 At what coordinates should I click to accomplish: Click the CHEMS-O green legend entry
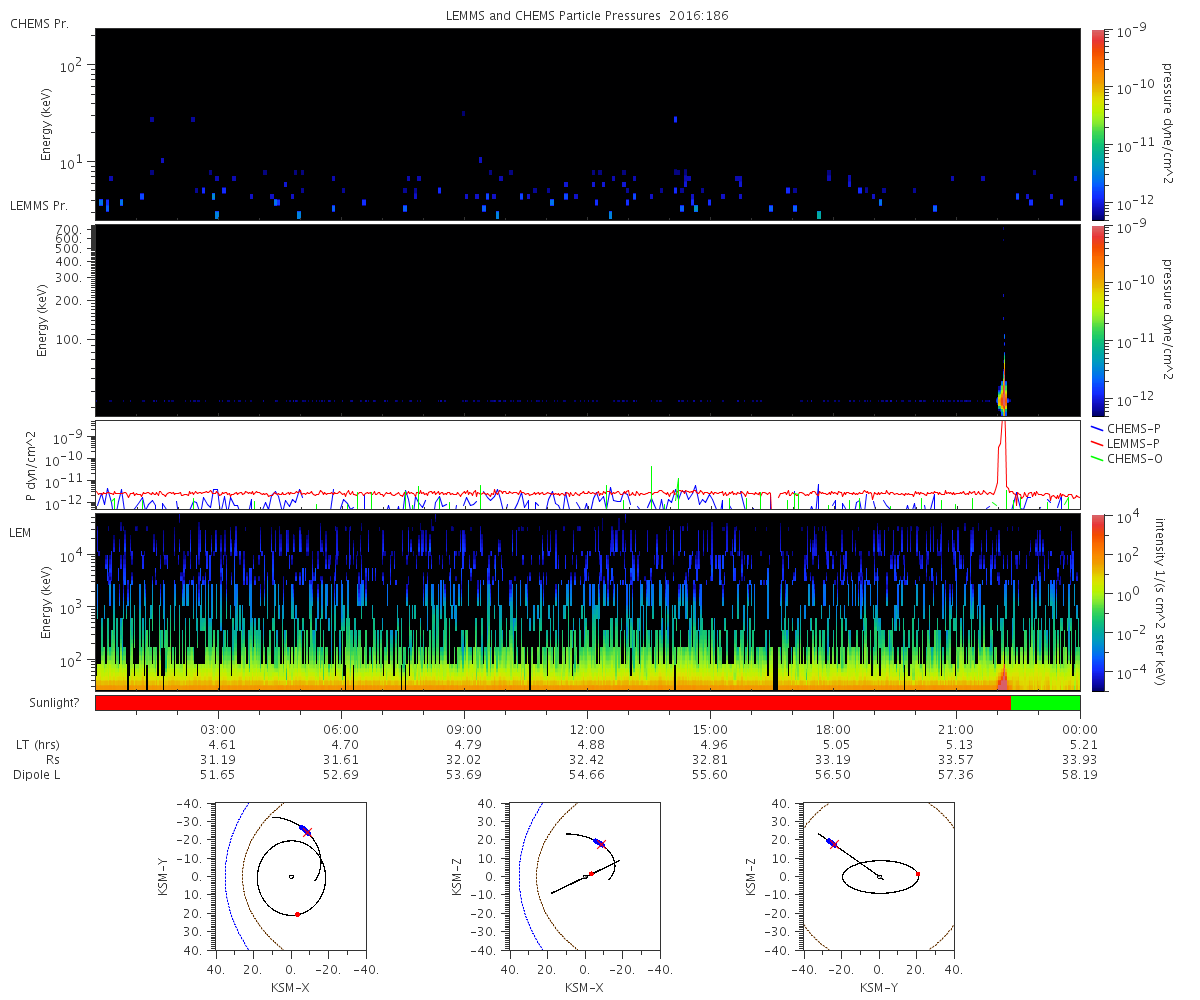click(x=1135, y=458)
